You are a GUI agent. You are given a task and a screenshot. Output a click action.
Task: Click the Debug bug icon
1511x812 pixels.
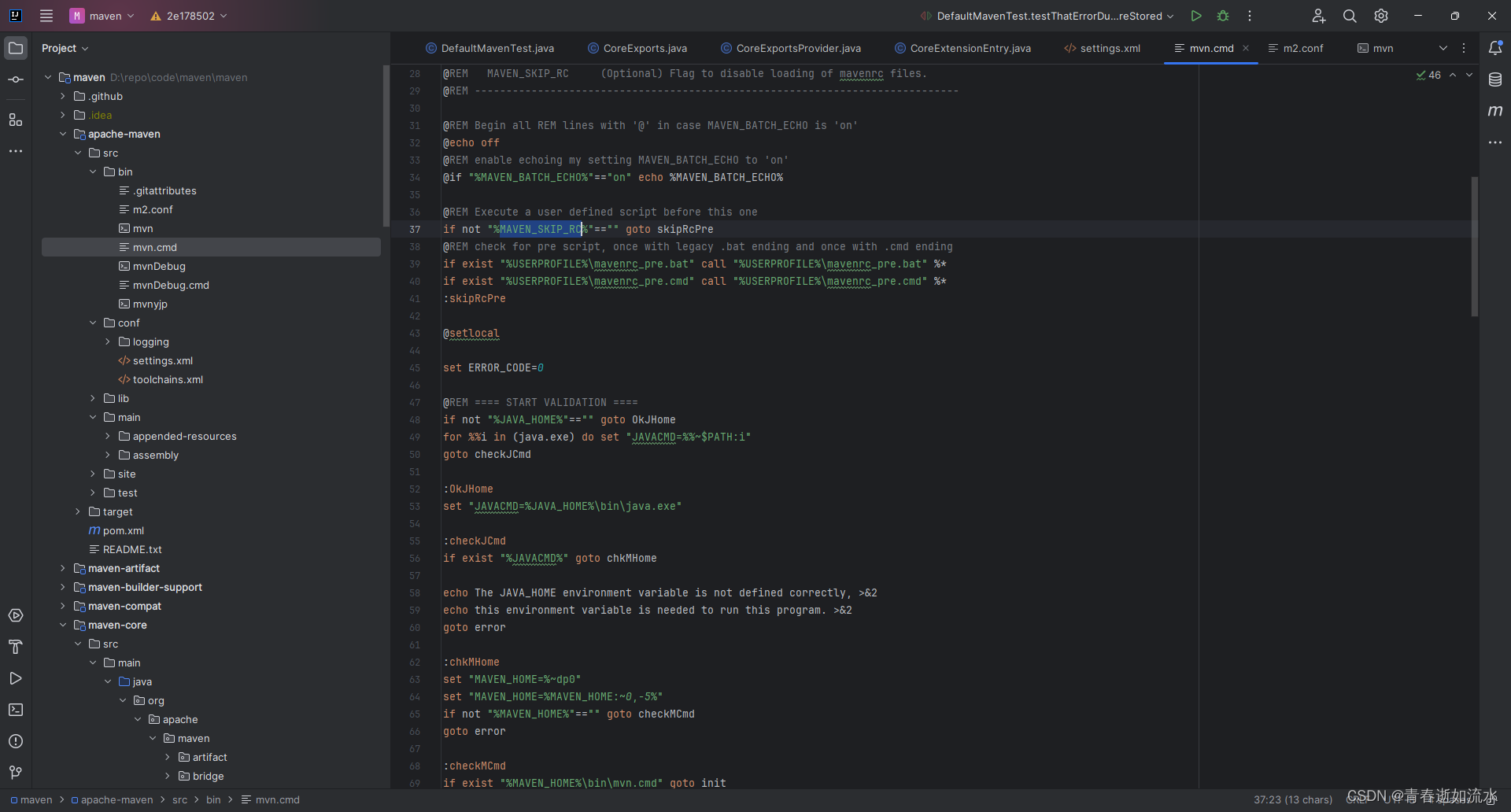(1223, 16)
